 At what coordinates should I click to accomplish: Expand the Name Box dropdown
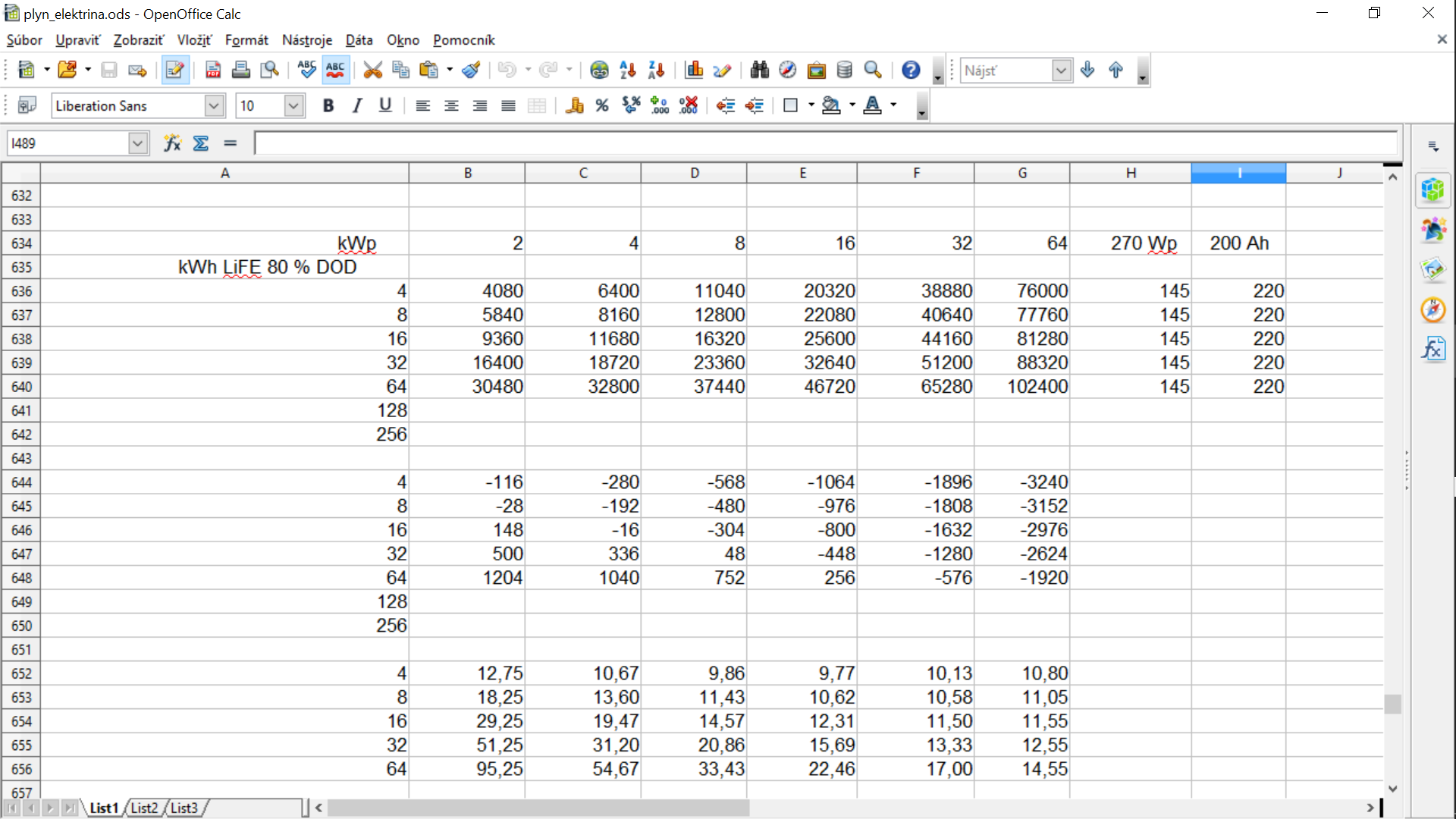pos(137,143)
